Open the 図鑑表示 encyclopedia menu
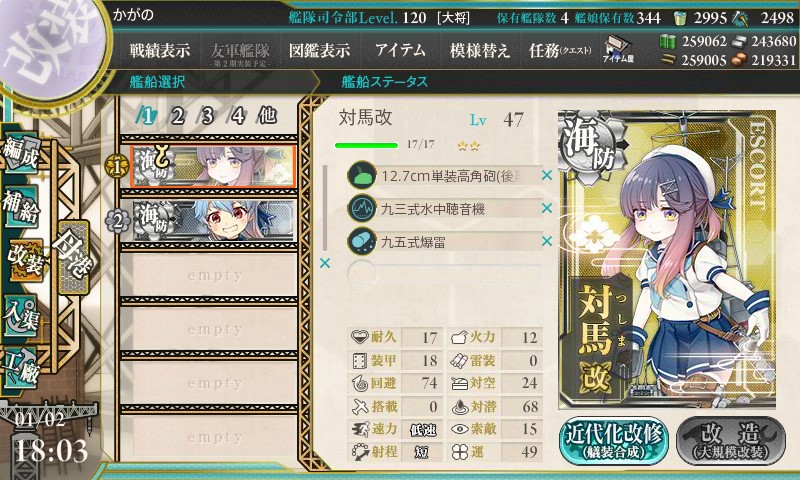Viewport: 800px width, 480px height. click(x=319, y=50)
